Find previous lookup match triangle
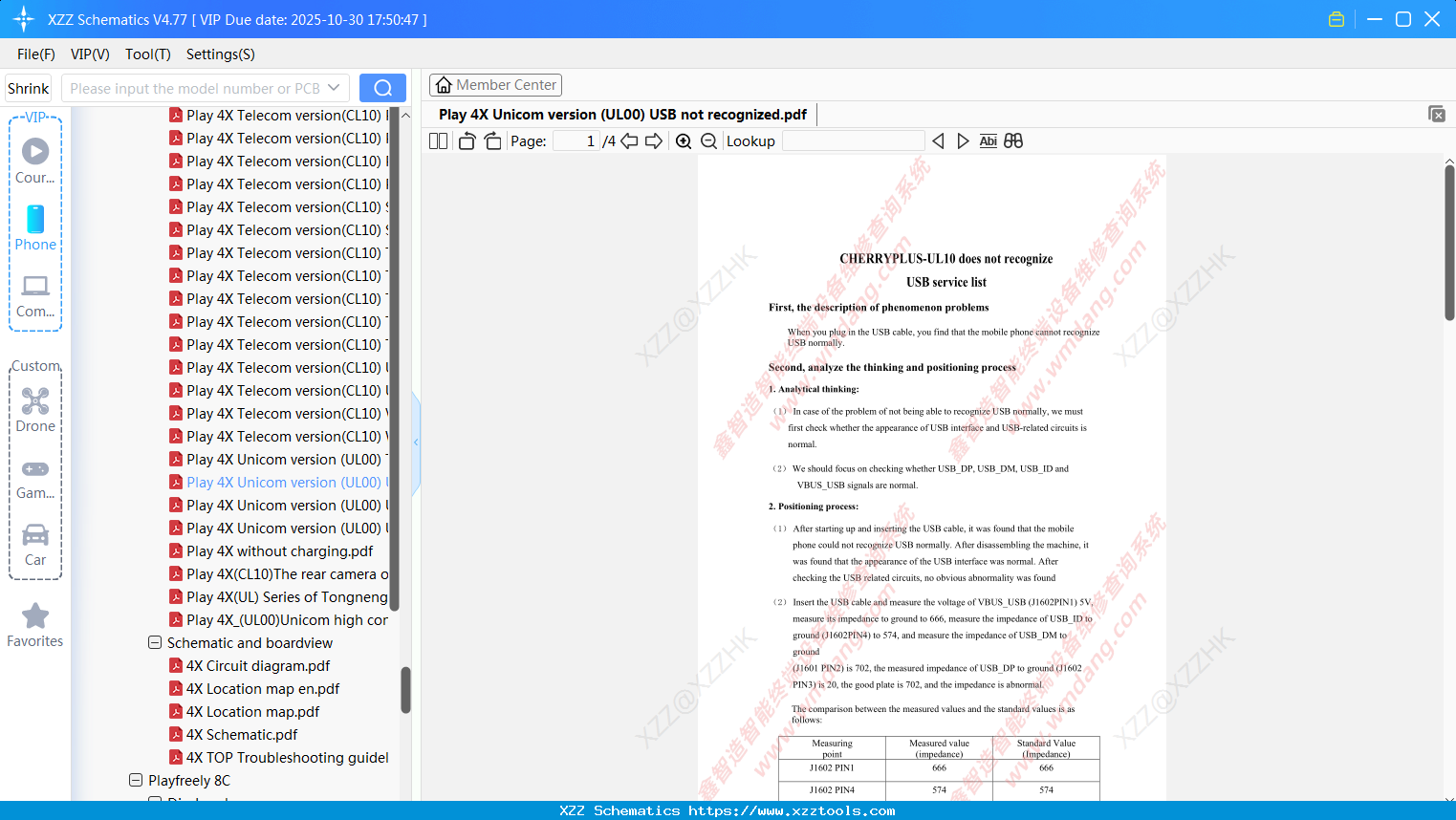Image resolution: width=1456 pixels, height=820 pixels. [938, 141]
